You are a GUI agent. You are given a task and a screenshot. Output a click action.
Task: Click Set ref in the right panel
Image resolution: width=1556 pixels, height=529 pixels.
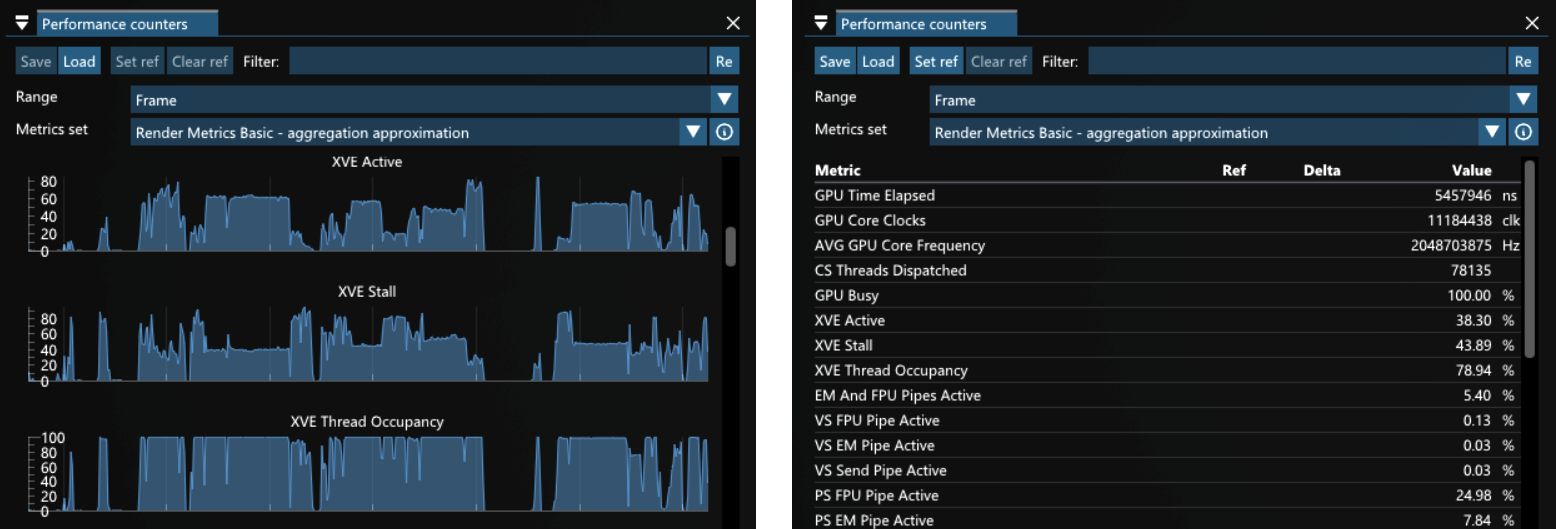(936, 61)
